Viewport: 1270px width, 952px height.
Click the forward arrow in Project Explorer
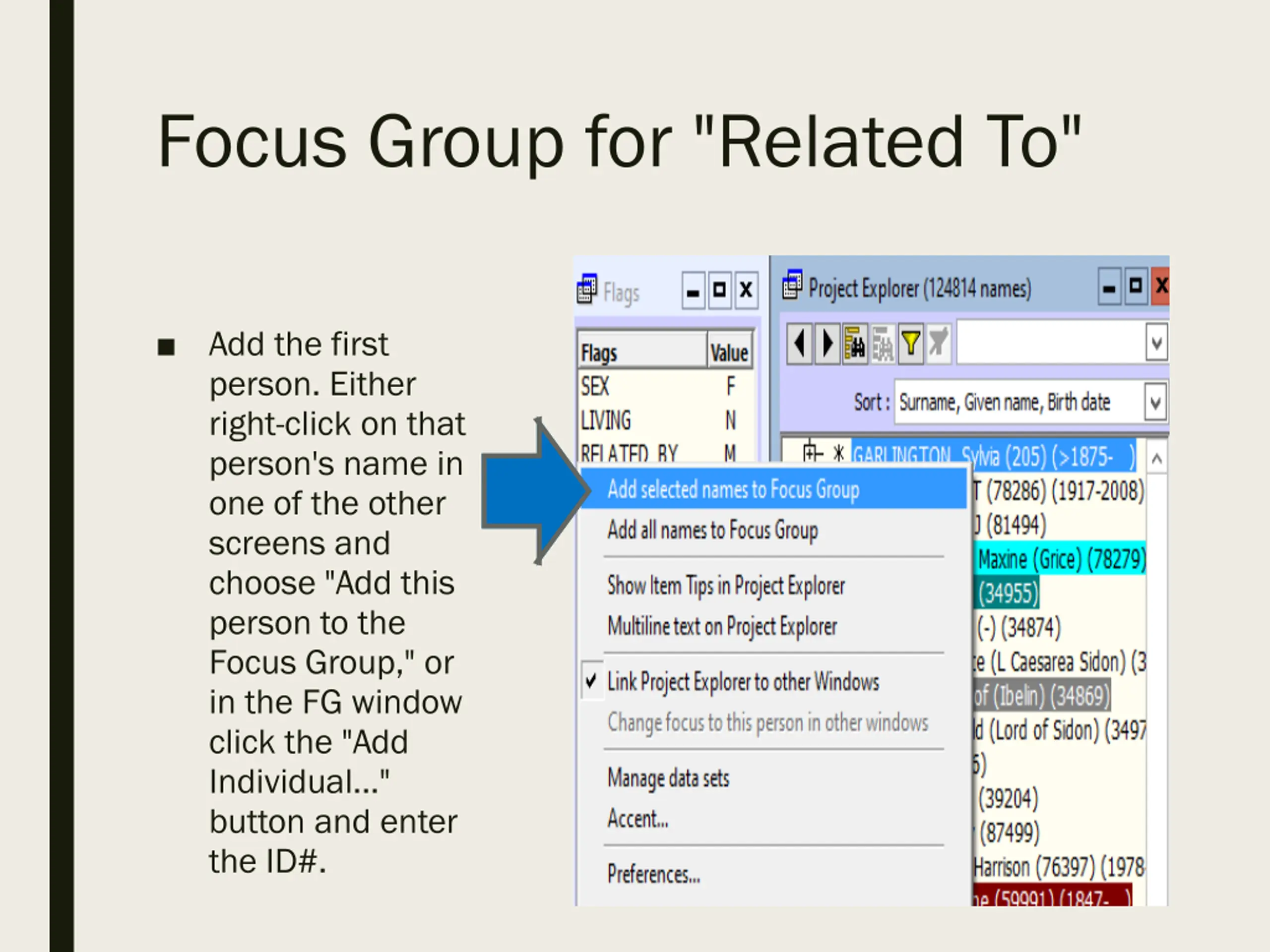pos(827,344)
